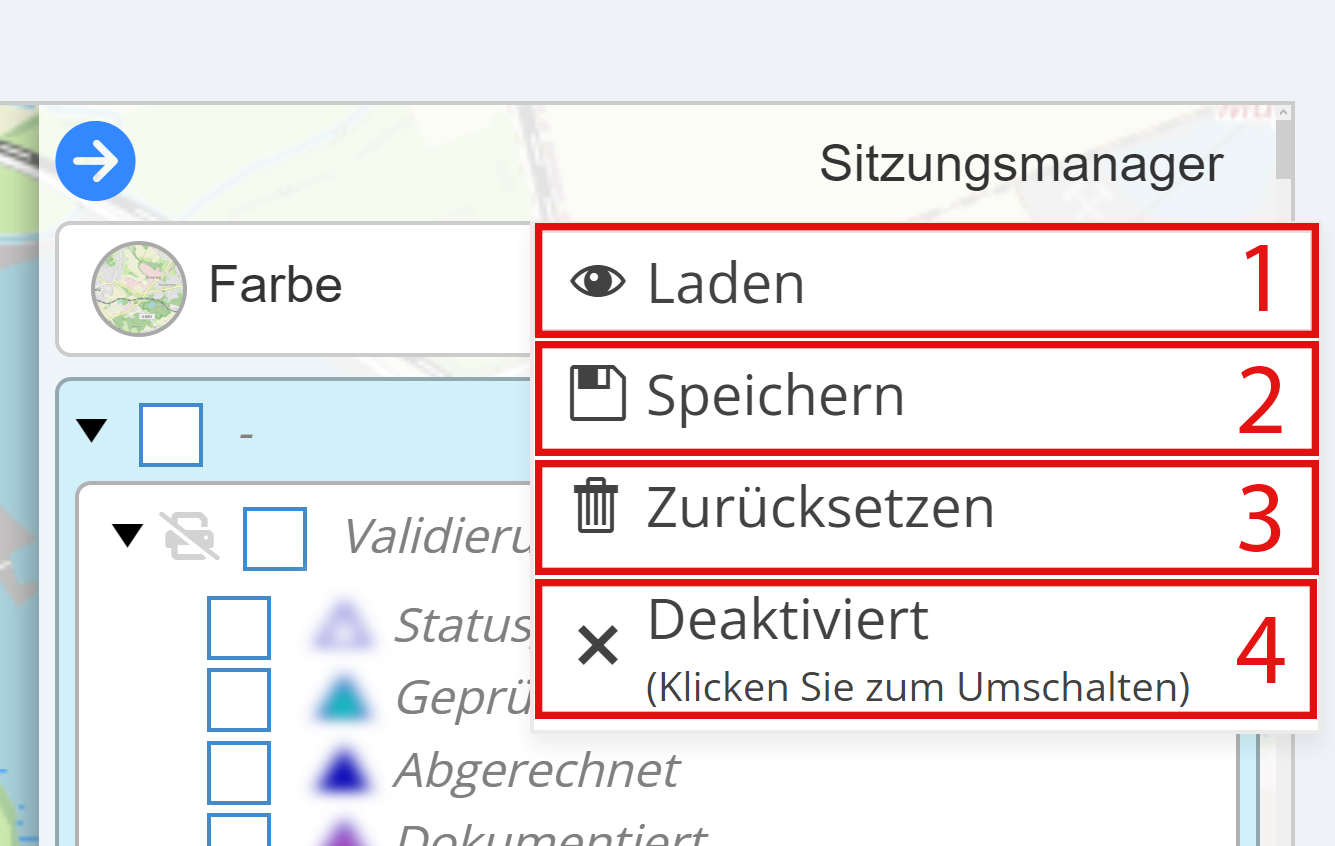The height and width of the screenshot is (846, 1335).
Task: Click the floppy disk Speichern icon
Action: pos(598,394)
